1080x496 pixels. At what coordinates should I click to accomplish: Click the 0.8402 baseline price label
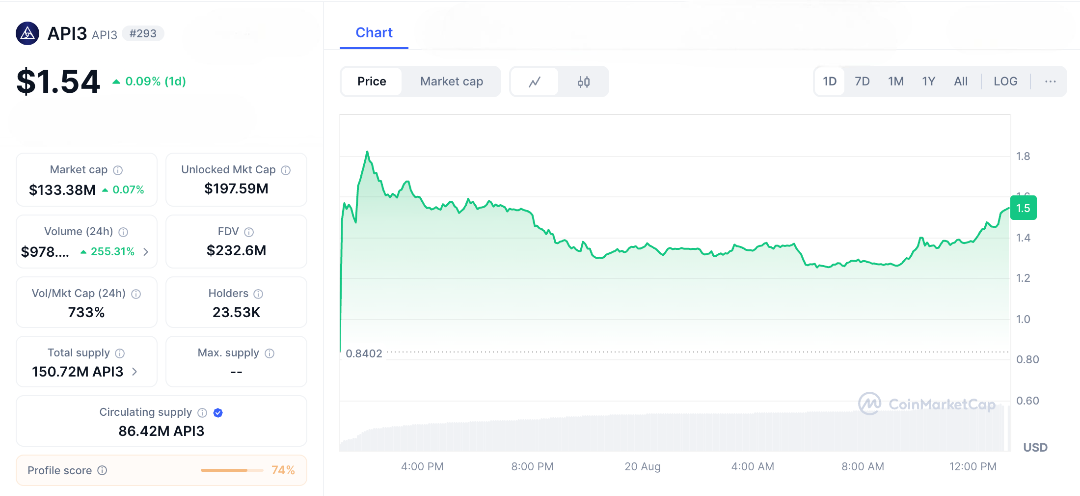(364, 353)
